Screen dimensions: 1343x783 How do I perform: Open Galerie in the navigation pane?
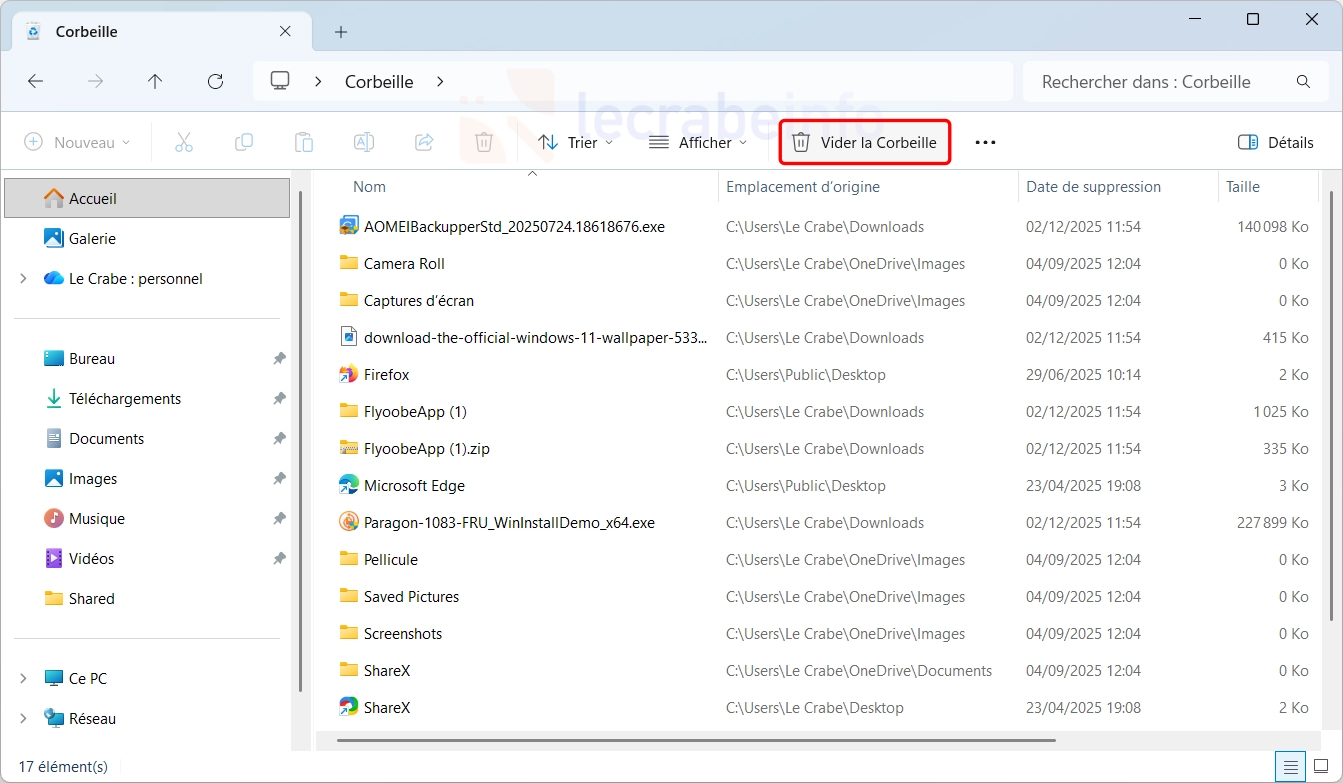92,239
